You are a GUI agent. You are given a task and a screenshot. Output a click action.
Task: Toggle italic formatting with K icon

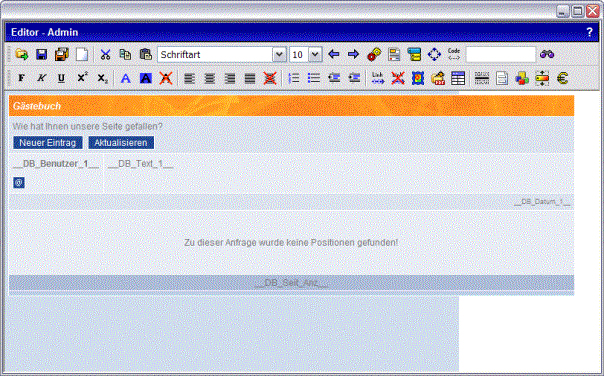(41, 78)
